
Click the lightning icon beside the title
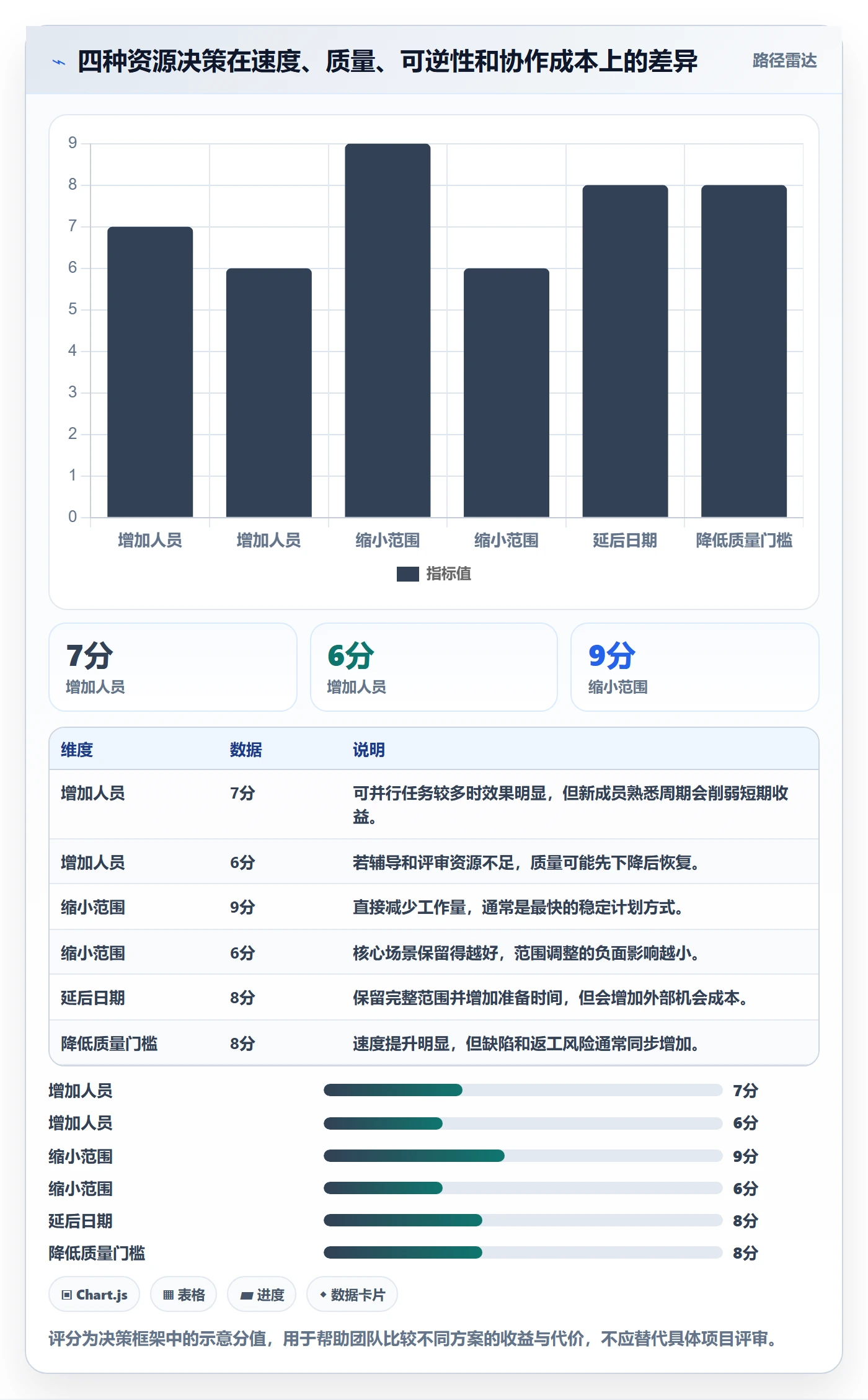(x=59, y=62)
